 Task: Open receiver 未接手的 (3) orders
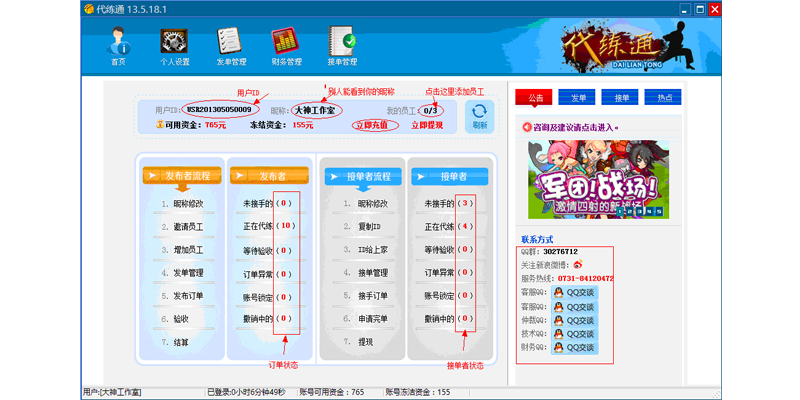coord(450,204)
